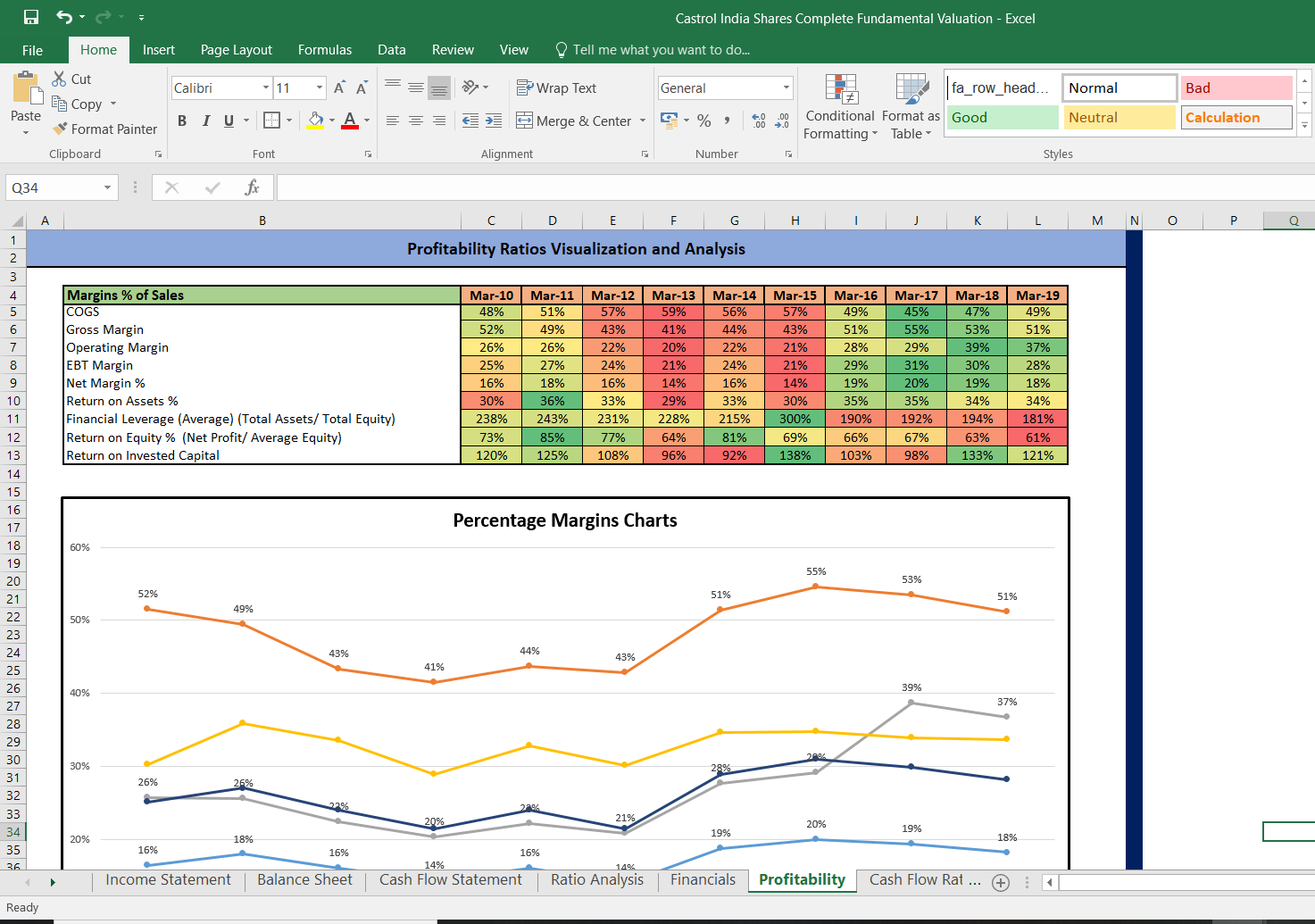Apply red font color A

click(350, 120)
